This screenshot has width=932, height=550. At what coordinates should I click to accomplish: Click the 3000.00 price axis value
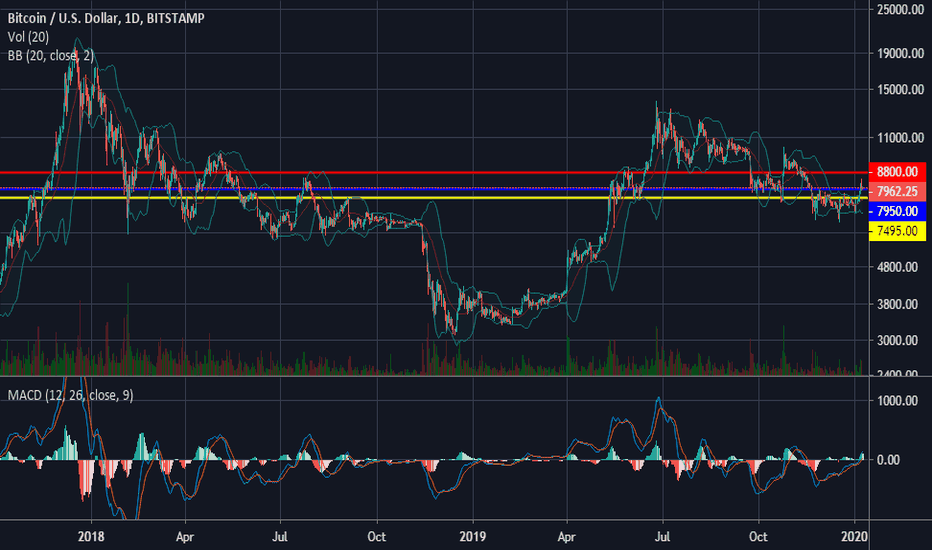coord(897,341)
